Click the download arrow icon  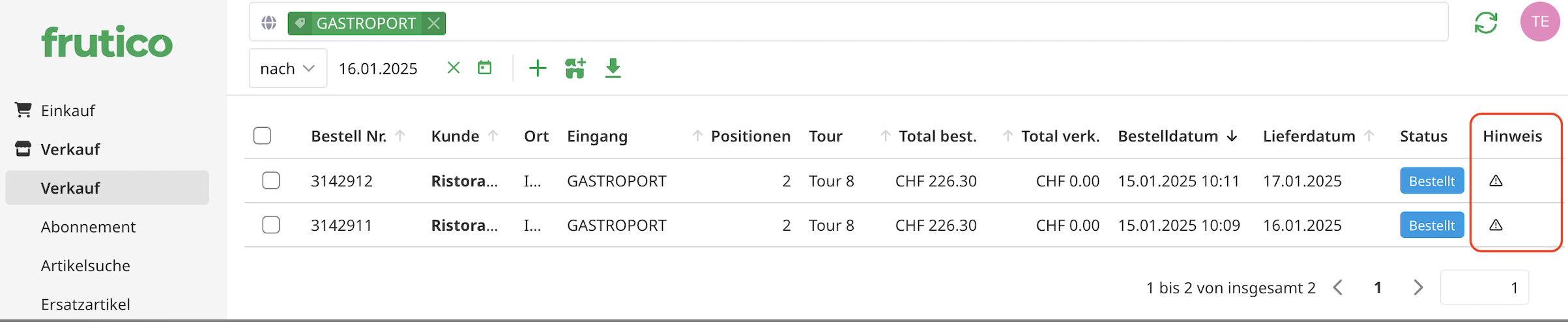(613, 68)
